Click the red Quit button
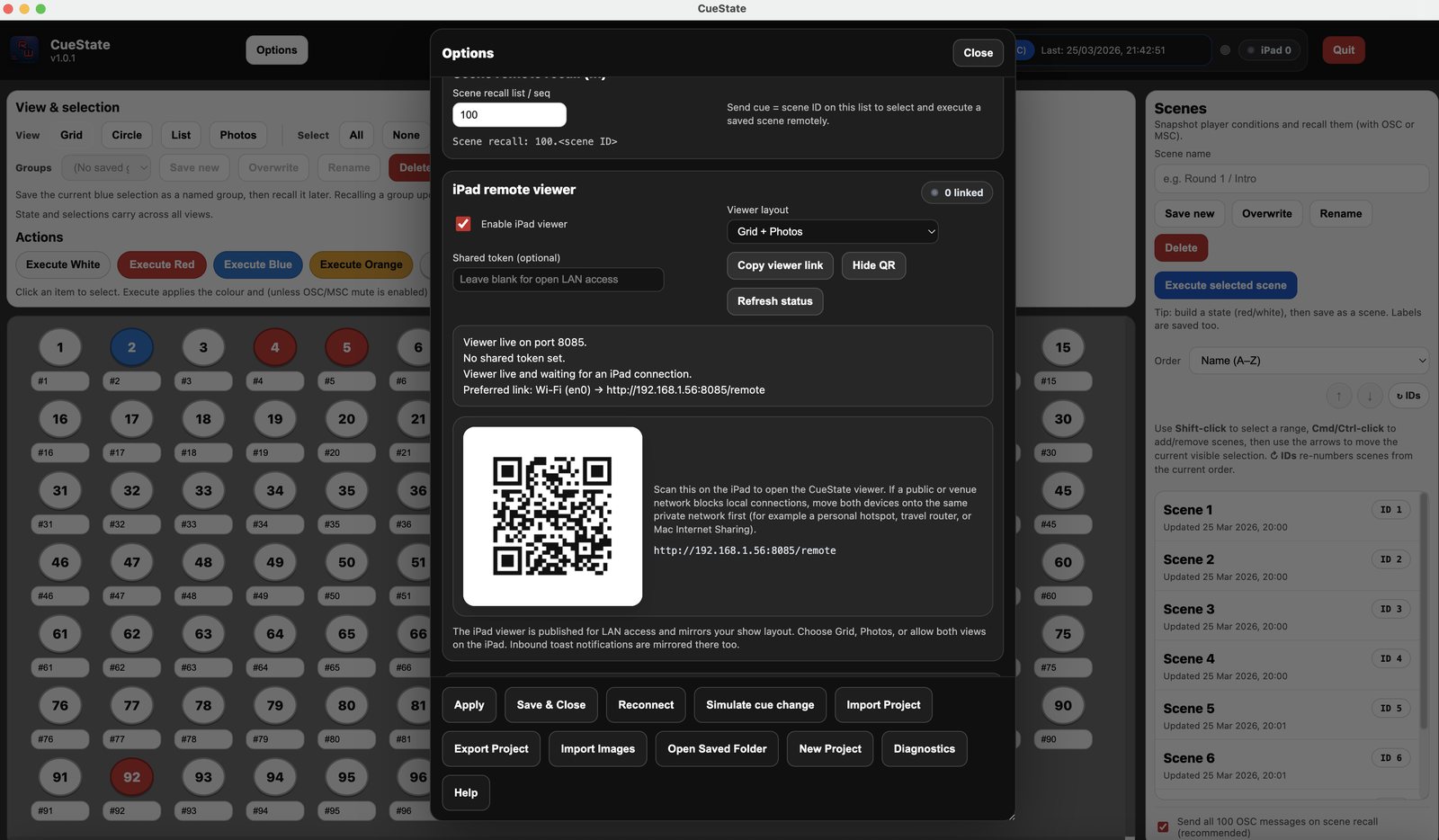This screenshot has height=840, width=1439. click(1344, 50)
